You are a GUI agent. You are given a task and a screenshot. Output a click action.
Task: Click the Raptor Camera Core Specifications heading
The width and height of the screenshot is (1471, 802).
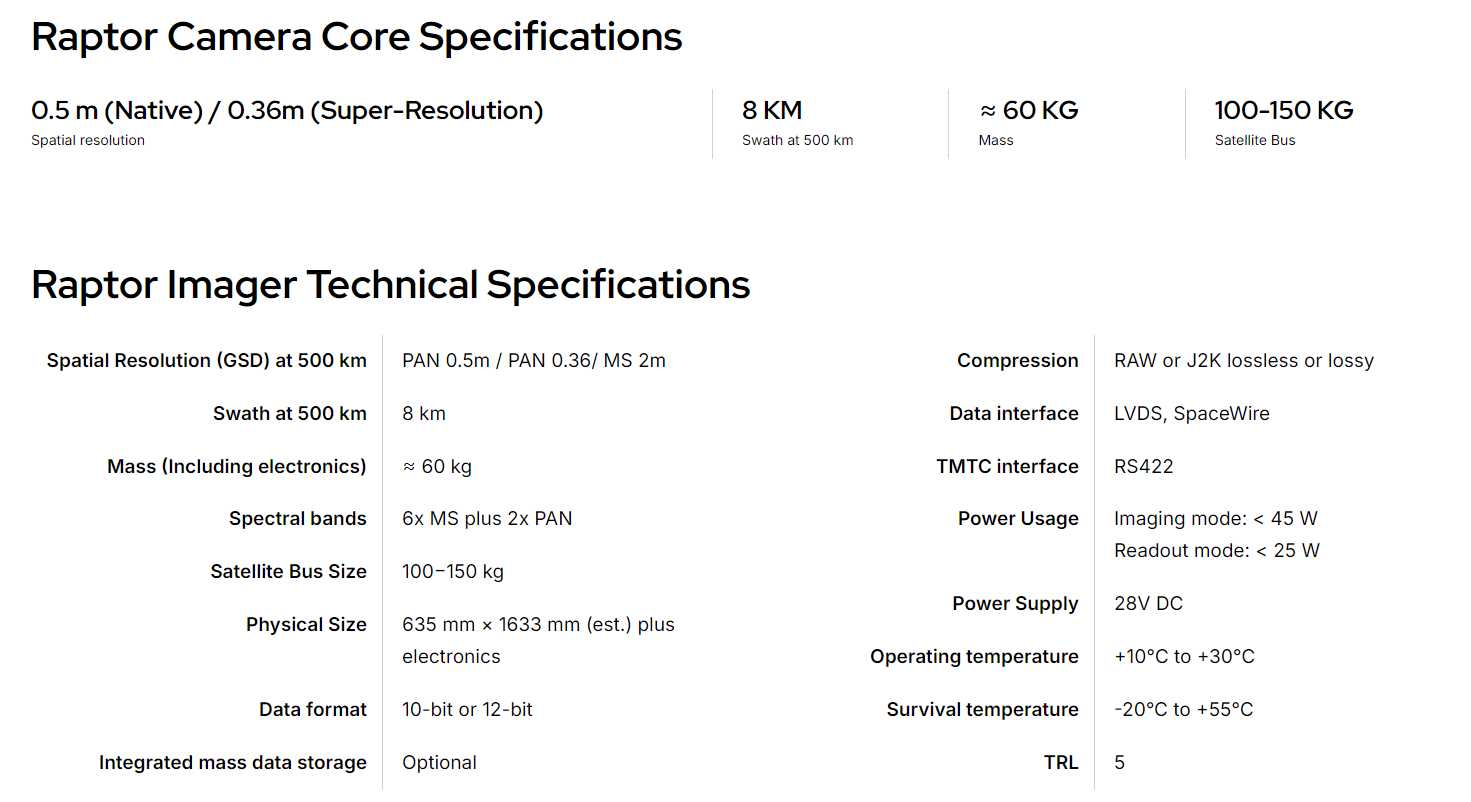357,37
